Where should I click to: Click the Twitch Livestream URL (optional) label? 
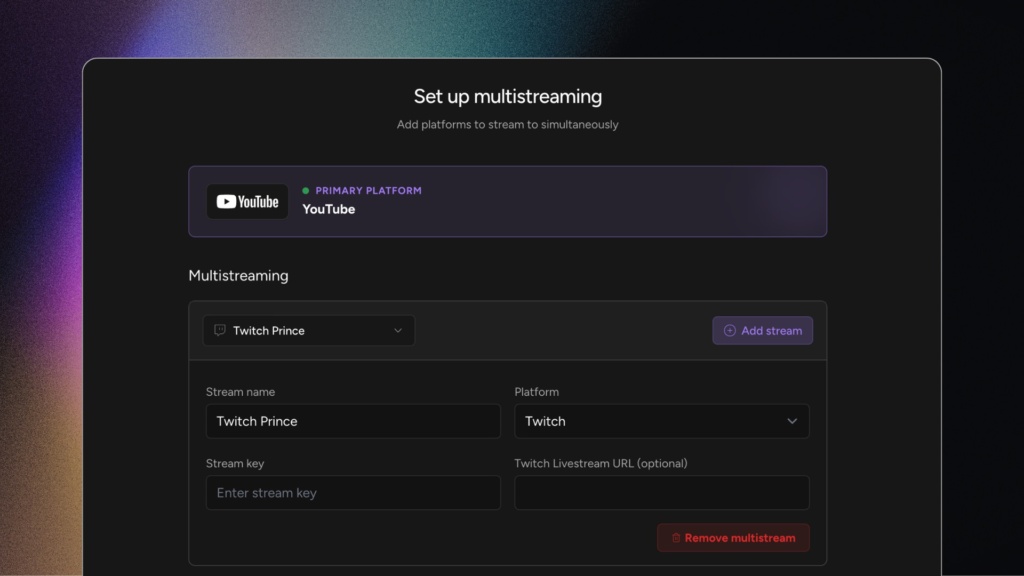coord(601,464)
